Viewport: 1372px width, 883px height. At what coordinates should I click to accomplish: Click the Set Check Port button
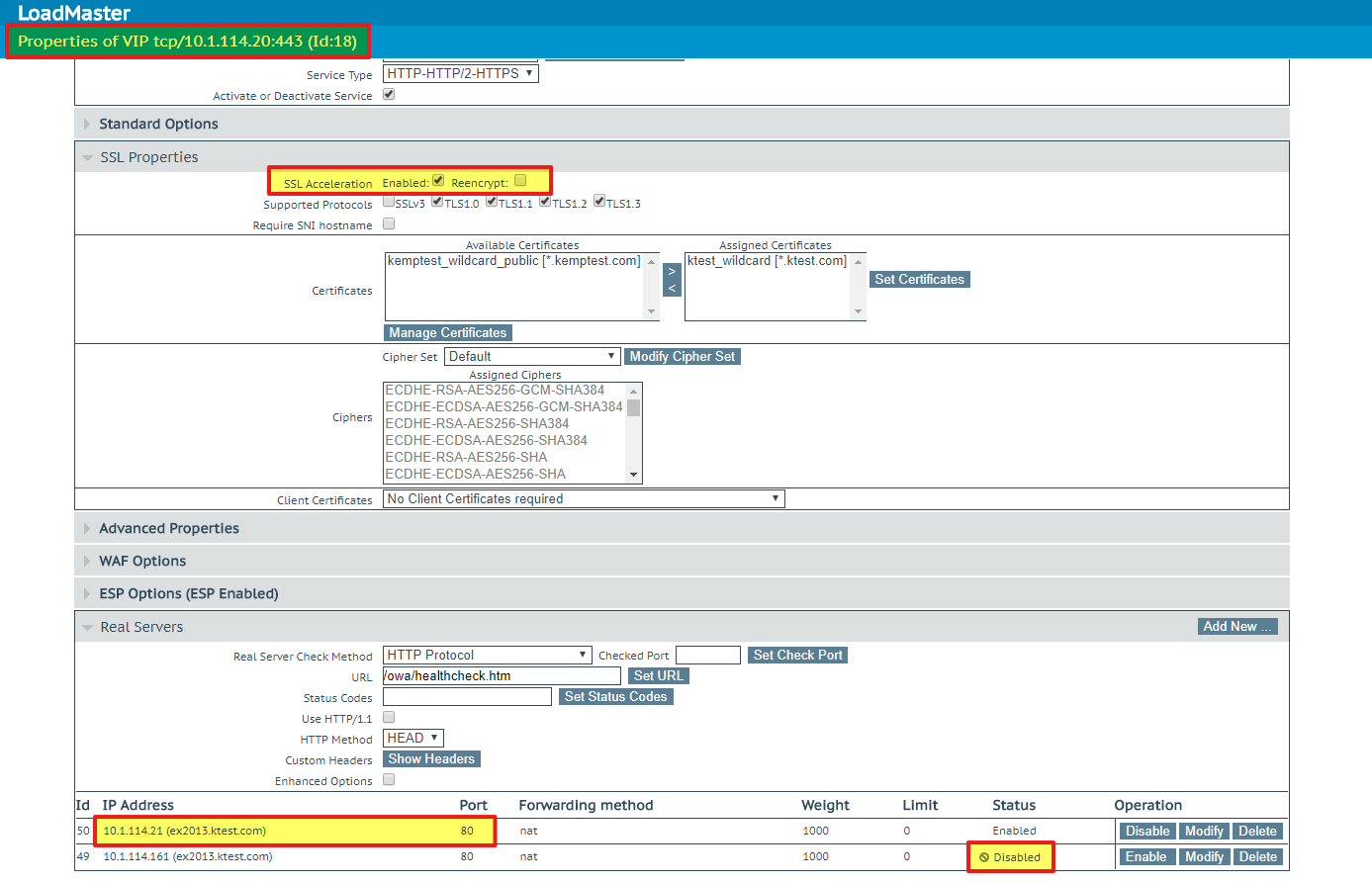tap(798, 656)
